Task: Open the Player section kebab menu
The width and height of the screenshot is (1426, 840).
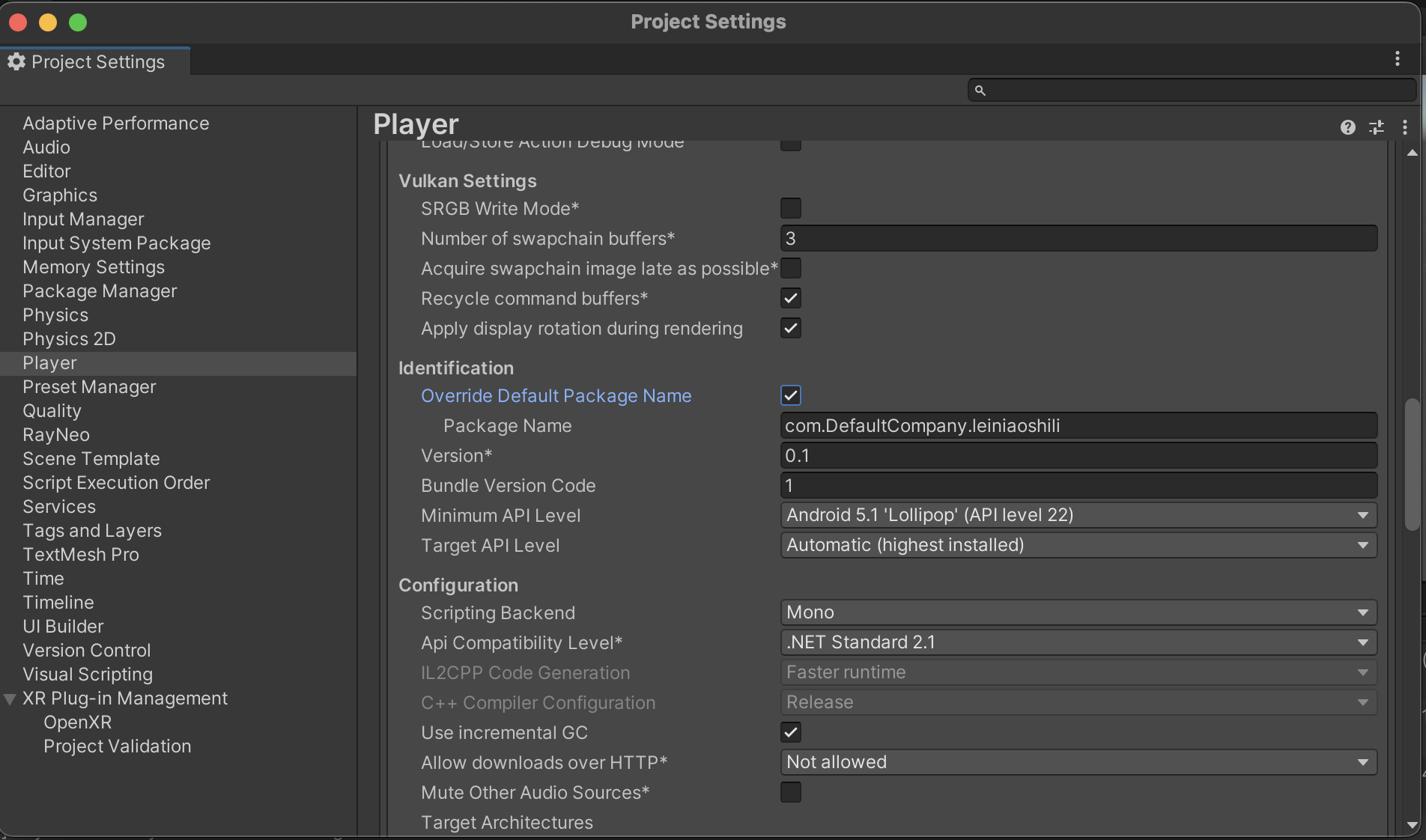Action: 1404,127
